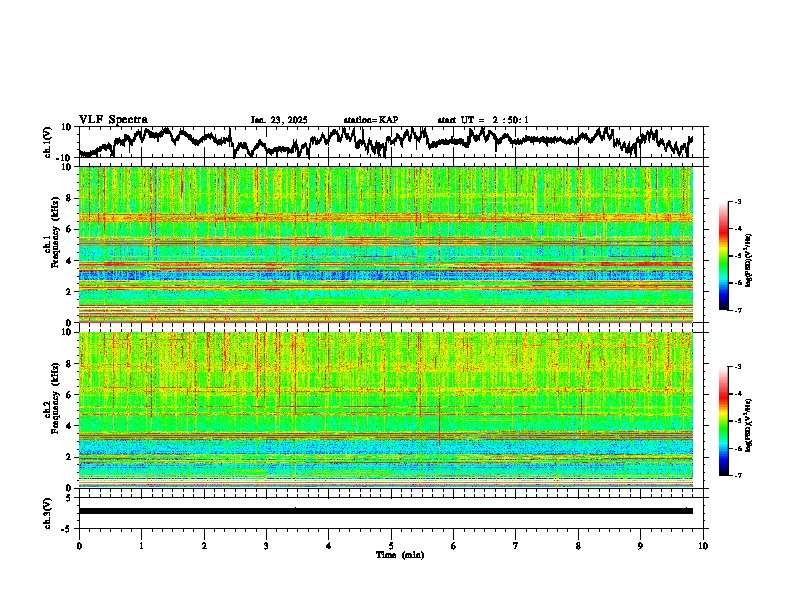Image resolution: width=792 pixels, height=612 pixels.
Task: Click the ch.1 spectrogram color scale bar
Action: click(724, 256)
